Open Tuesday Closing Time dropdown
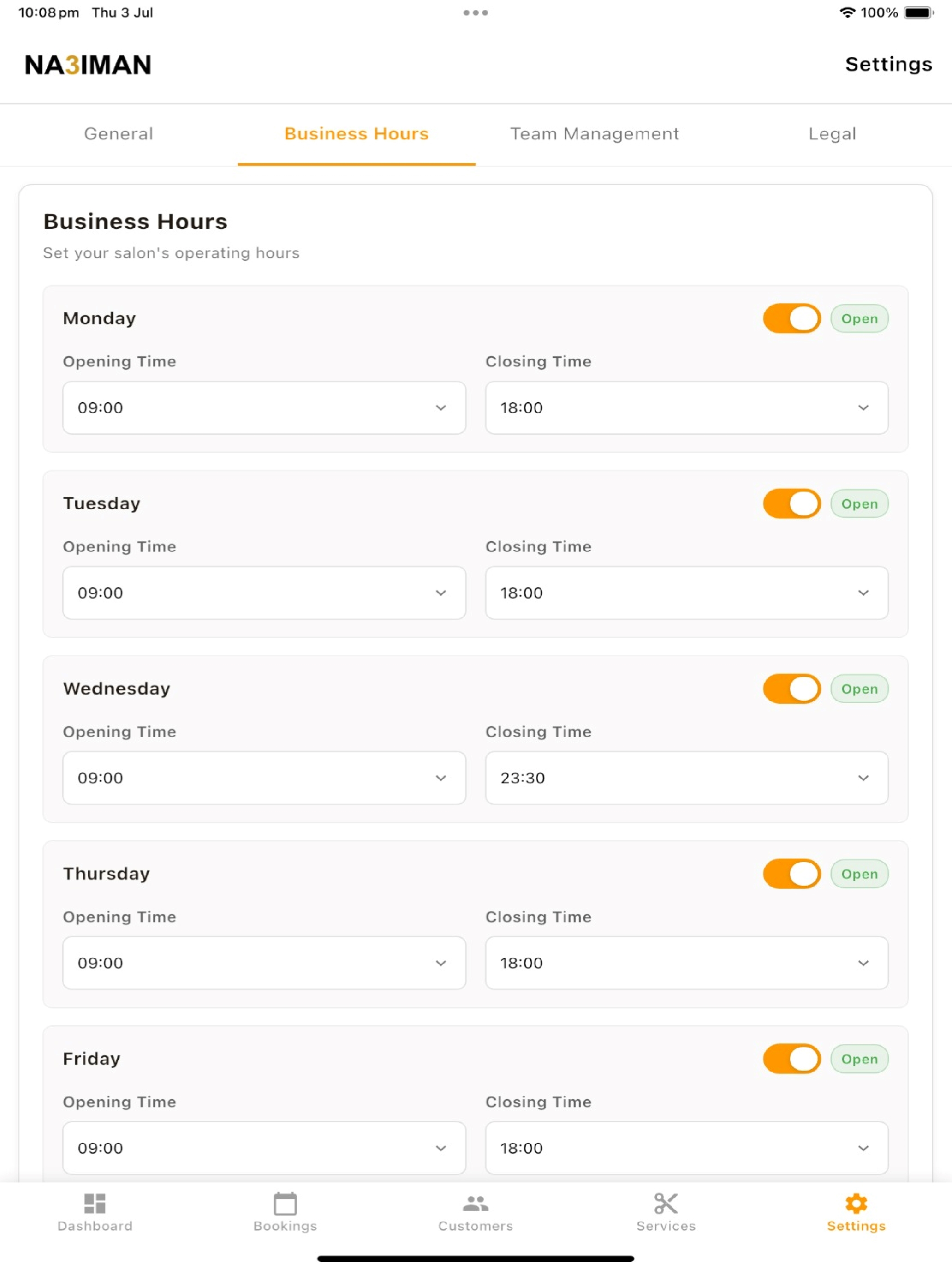 pyautogui.click(x=687, y=593)
